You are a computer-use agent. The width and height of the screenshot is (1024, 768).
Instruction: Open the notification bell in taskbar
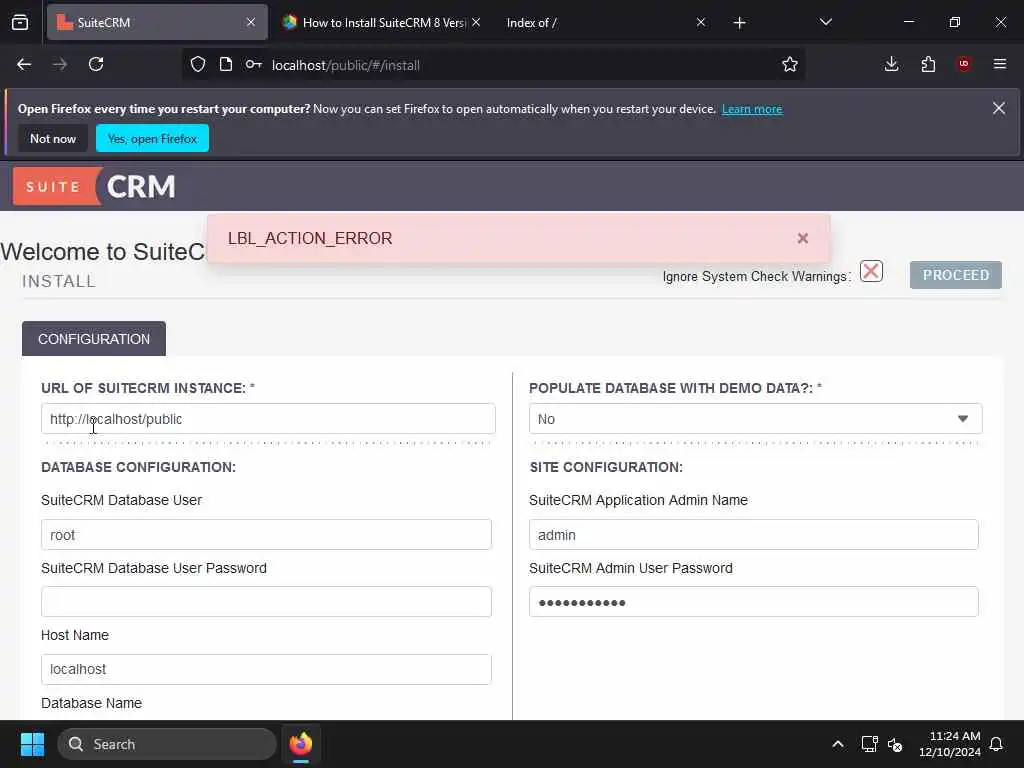click(997, 744)
